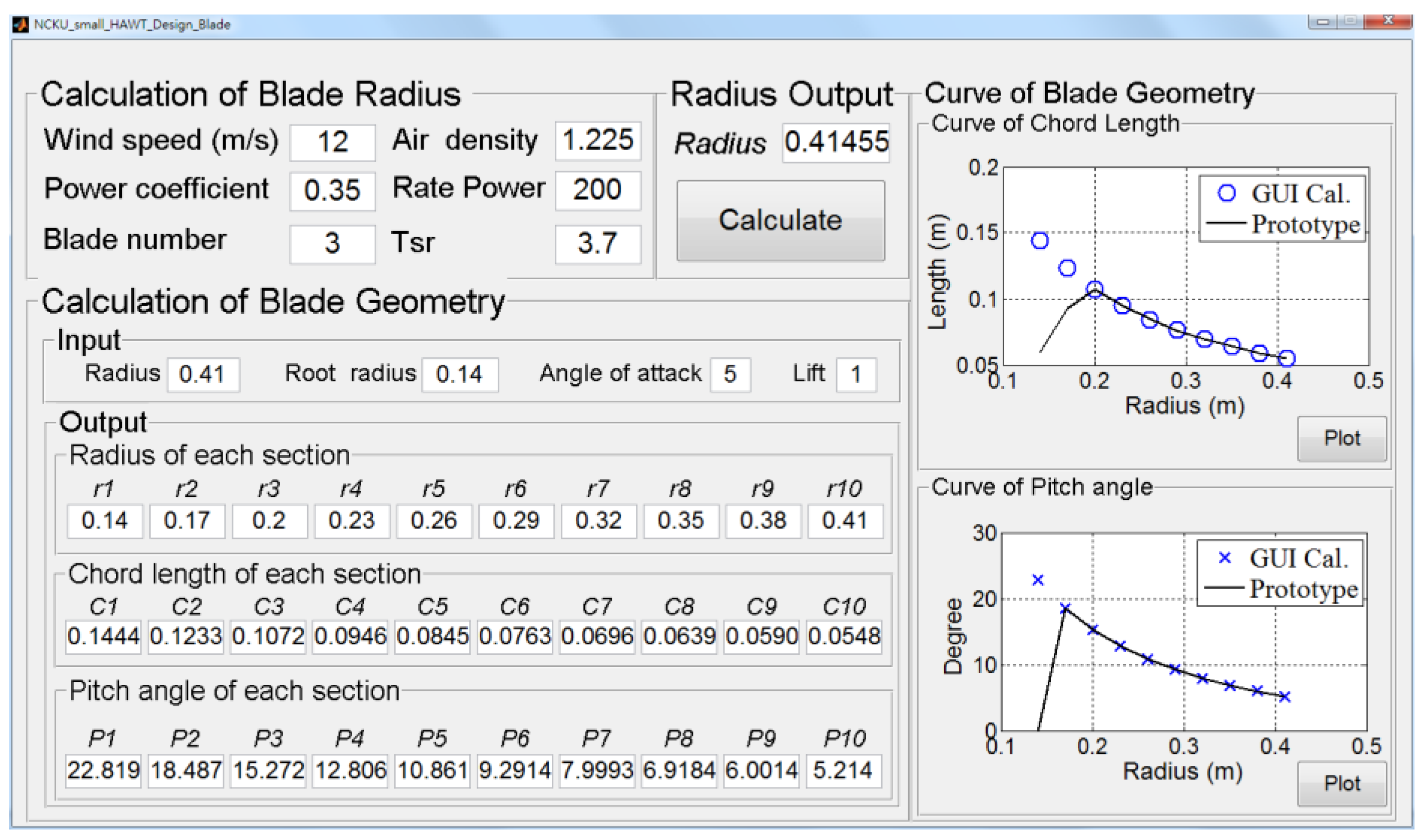Click the Radius Output value box

click(x=836, y=143)
